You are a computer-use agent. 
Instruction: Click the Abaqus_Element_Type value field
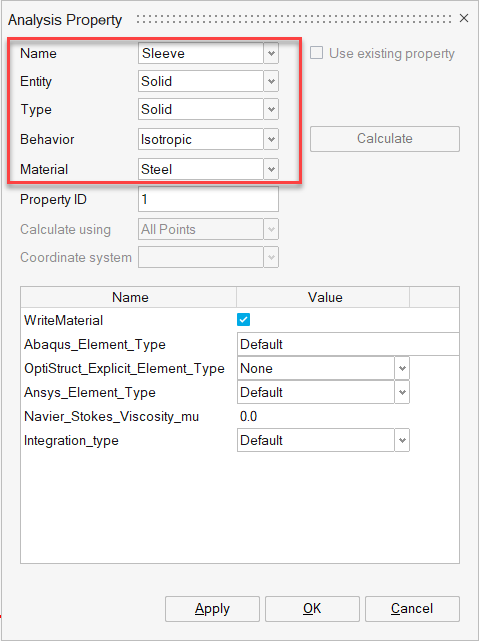point(348,344)
